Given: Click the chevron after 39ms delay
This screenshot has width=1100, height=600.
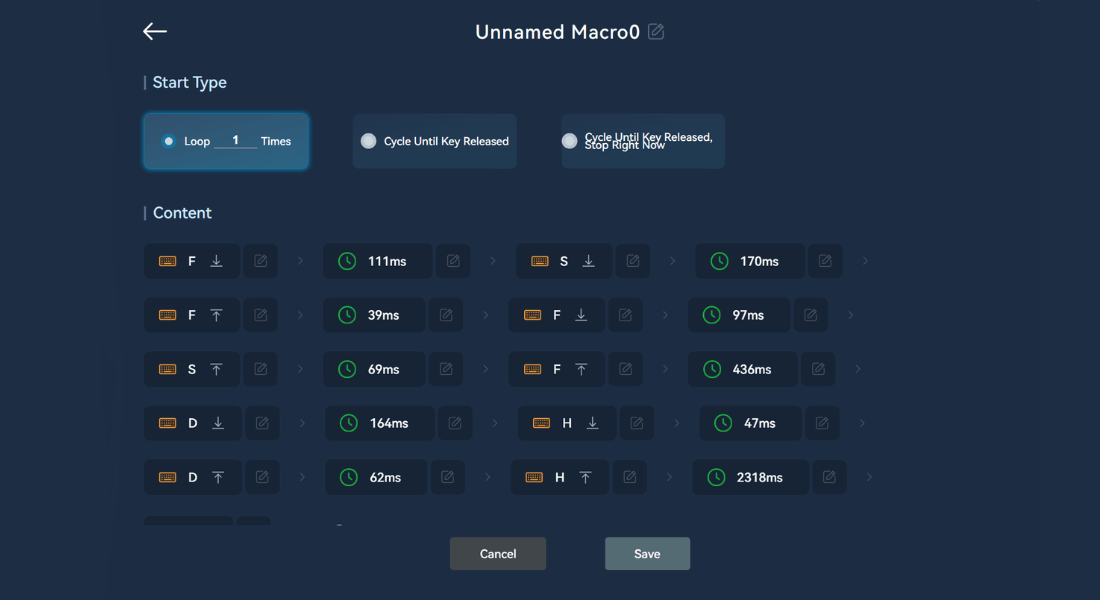Looking at the screenshot, I should click(486, 315).
